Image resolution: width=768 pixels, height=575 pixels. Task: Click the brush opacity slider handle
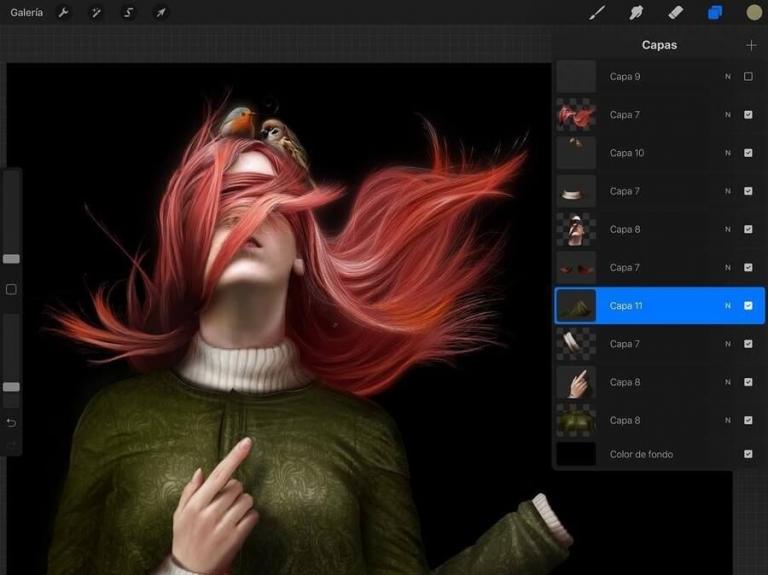point(11,387)
